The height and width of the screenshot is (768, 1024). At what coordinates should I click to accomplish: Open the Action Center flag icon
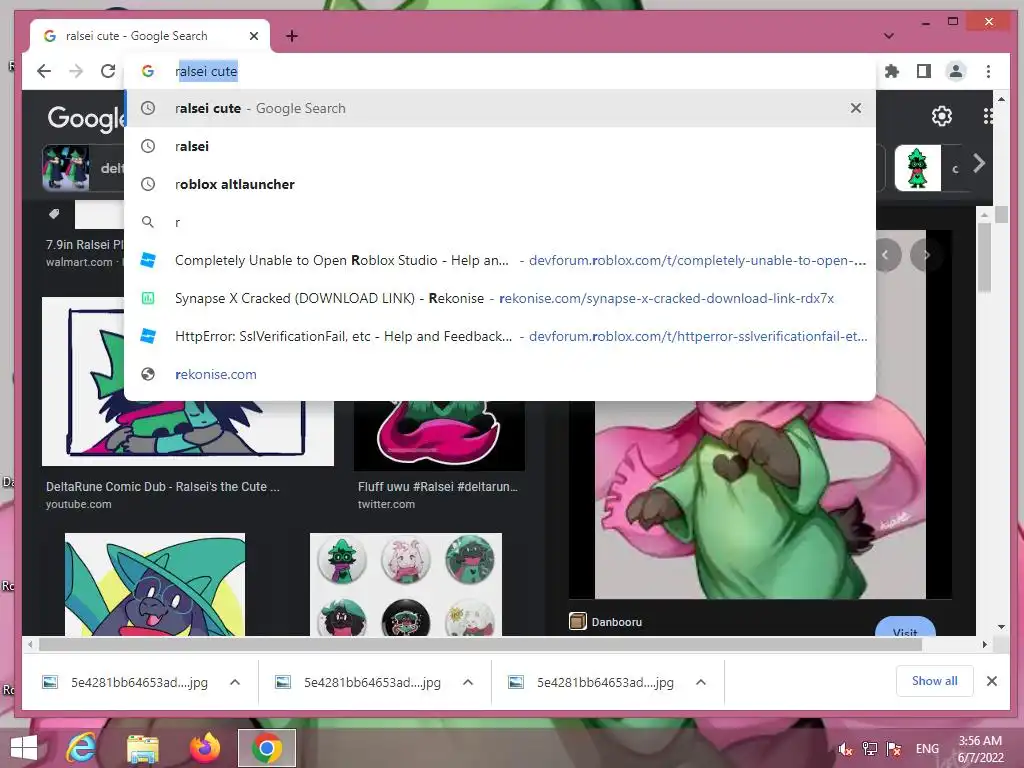[894, 749]
